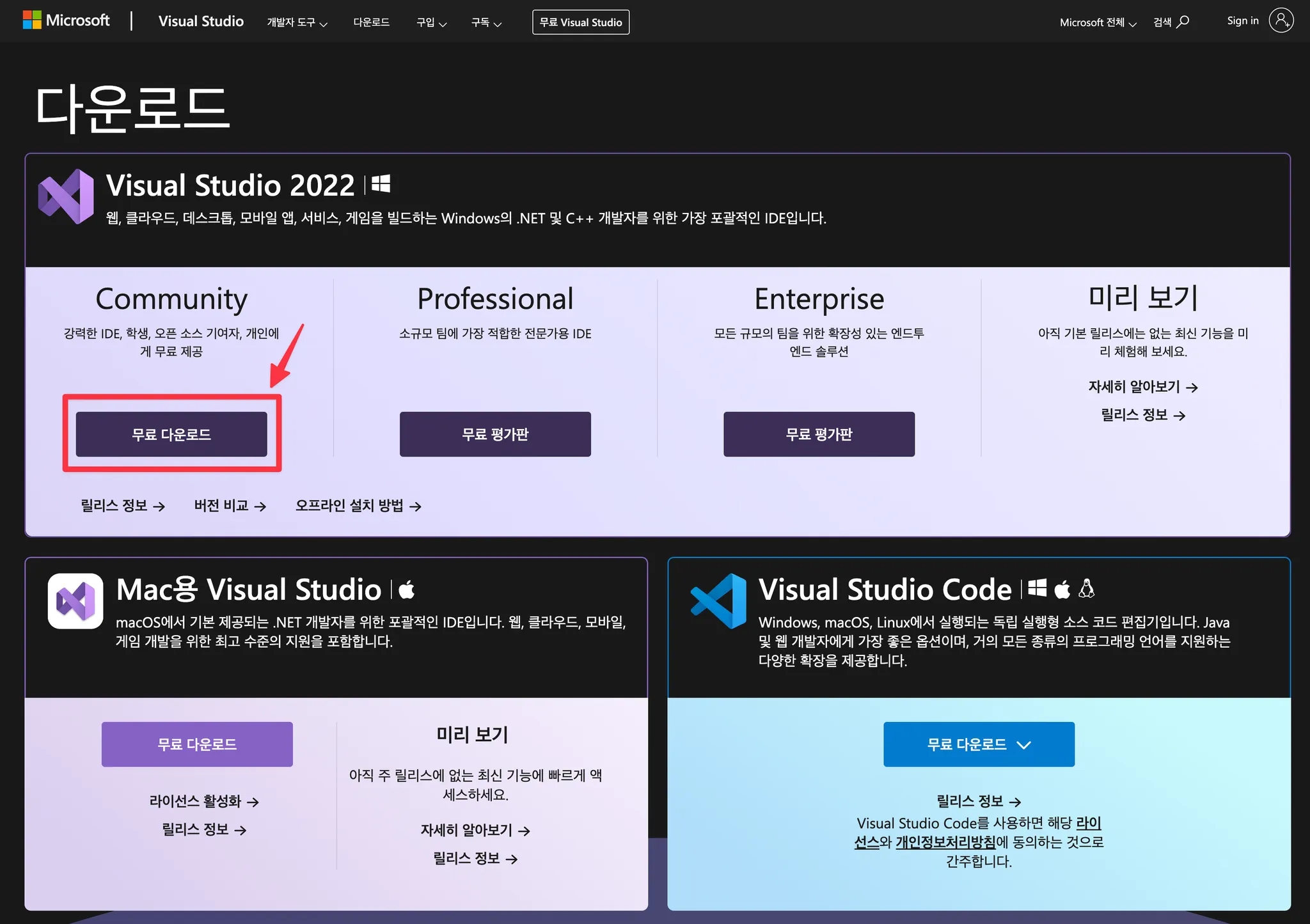This screenshot has width=1310, height=924.
Task: Click Windows logo beside Visual Studio 2022 title
Action: click(x=381, y=184)
